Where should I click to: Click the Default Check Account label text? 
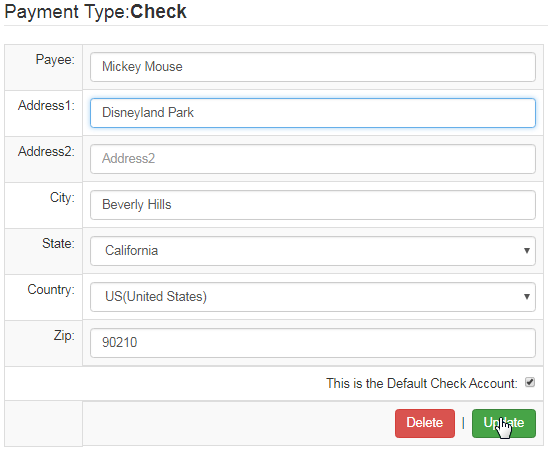(422, 383)
